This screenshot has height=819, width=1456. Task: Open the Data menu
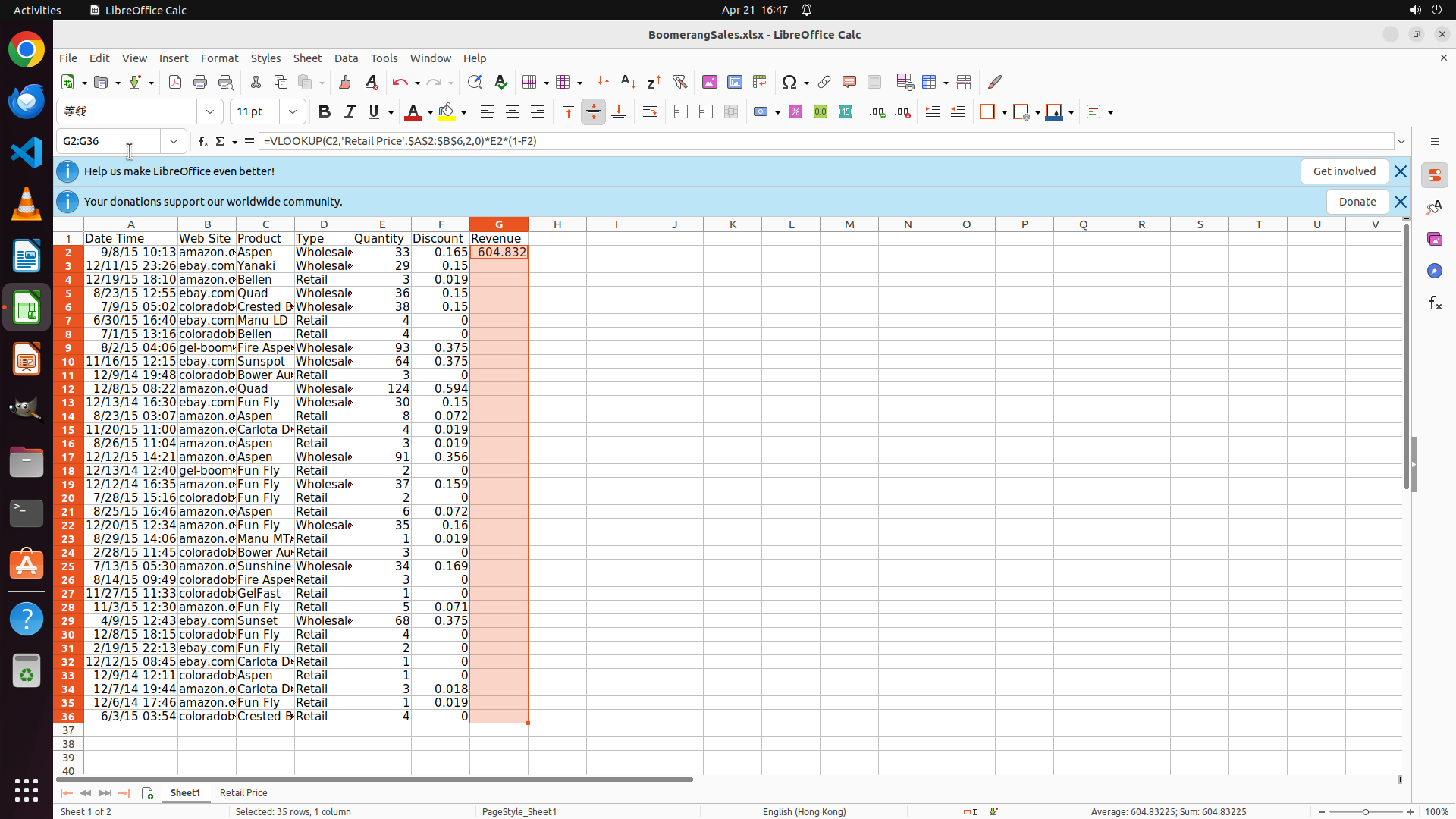[345, 58]
